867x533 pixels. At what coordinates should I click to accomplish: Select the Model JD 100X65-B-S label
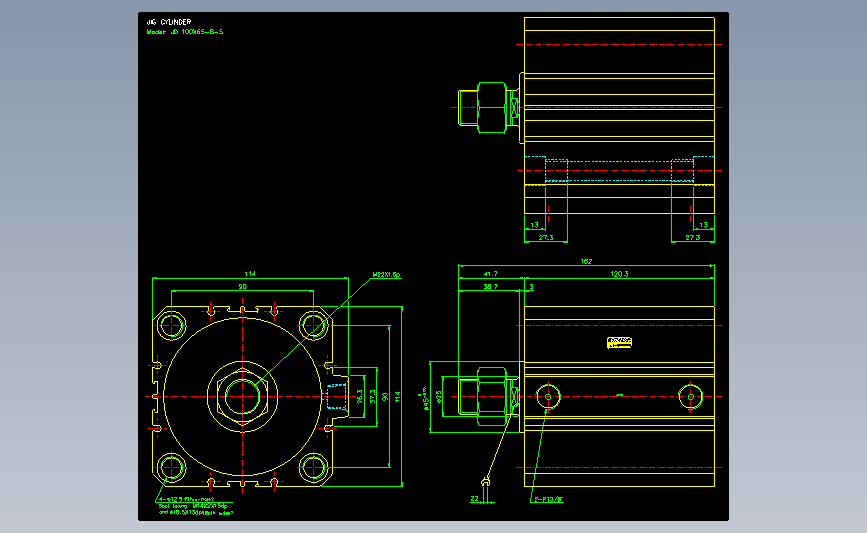(185, 32)
